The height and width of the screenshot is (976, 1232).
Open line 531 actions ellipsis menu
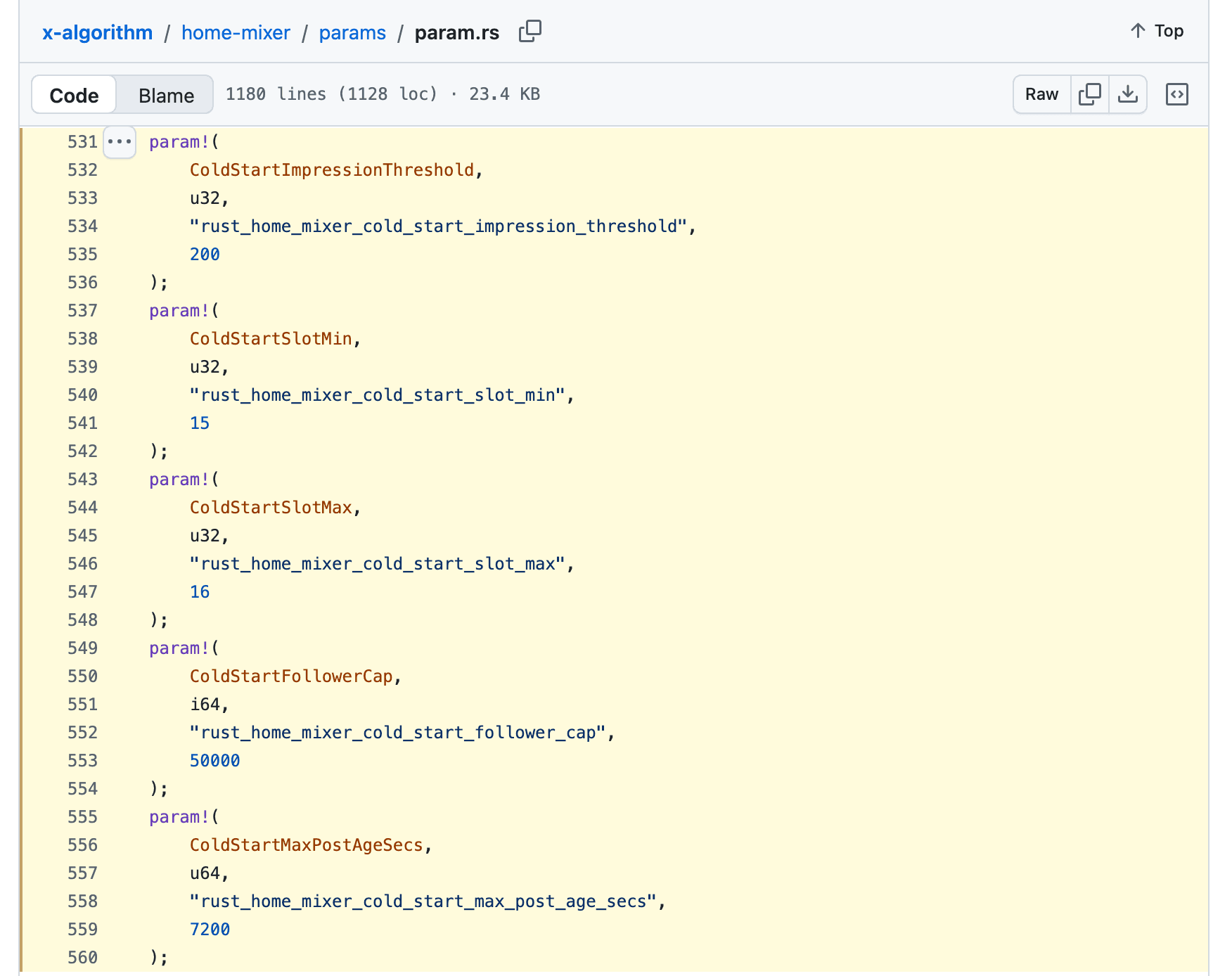120,142
